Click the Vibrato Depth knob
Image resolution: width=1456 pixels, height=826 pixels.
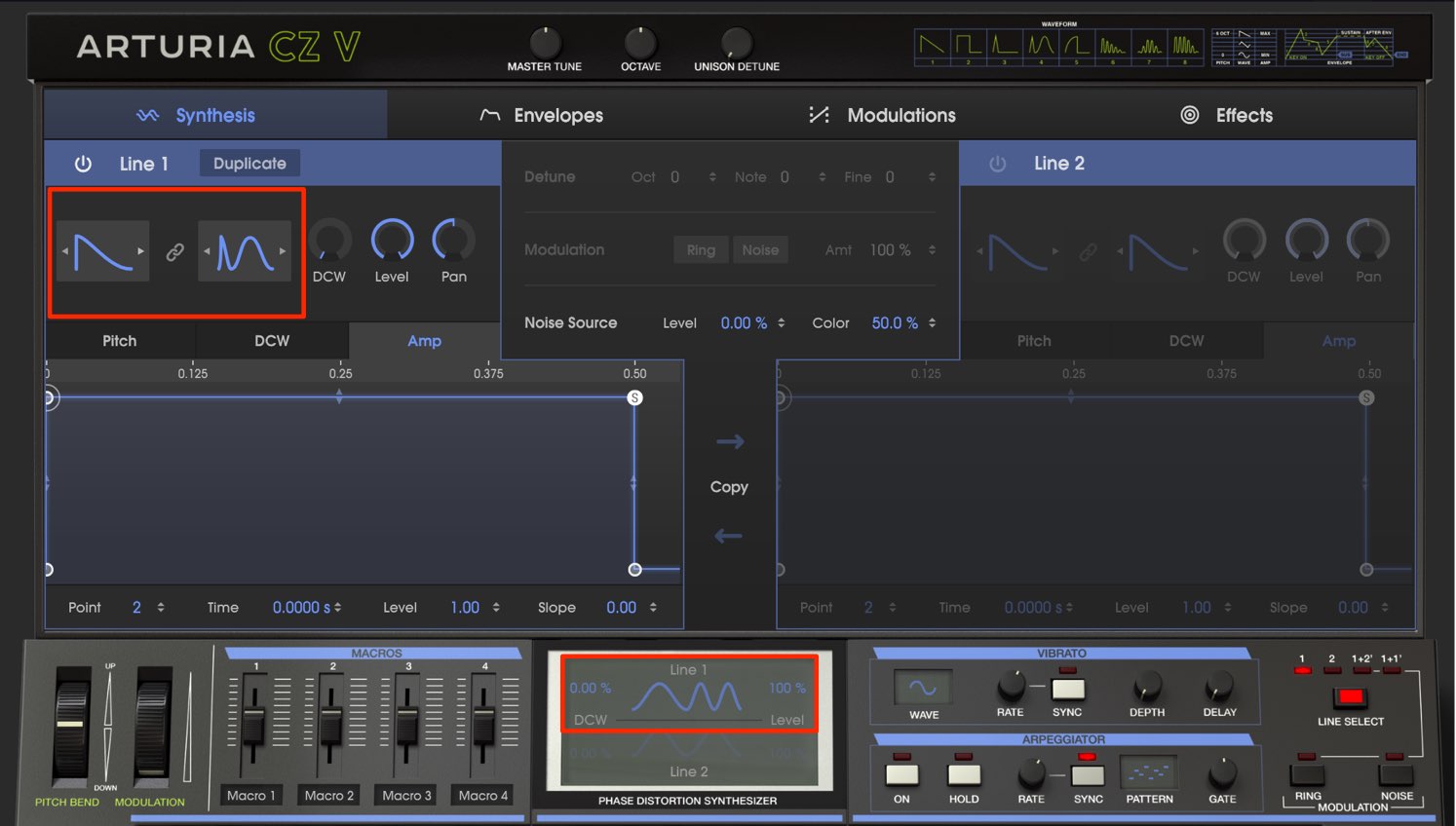tap(1147, 688)
